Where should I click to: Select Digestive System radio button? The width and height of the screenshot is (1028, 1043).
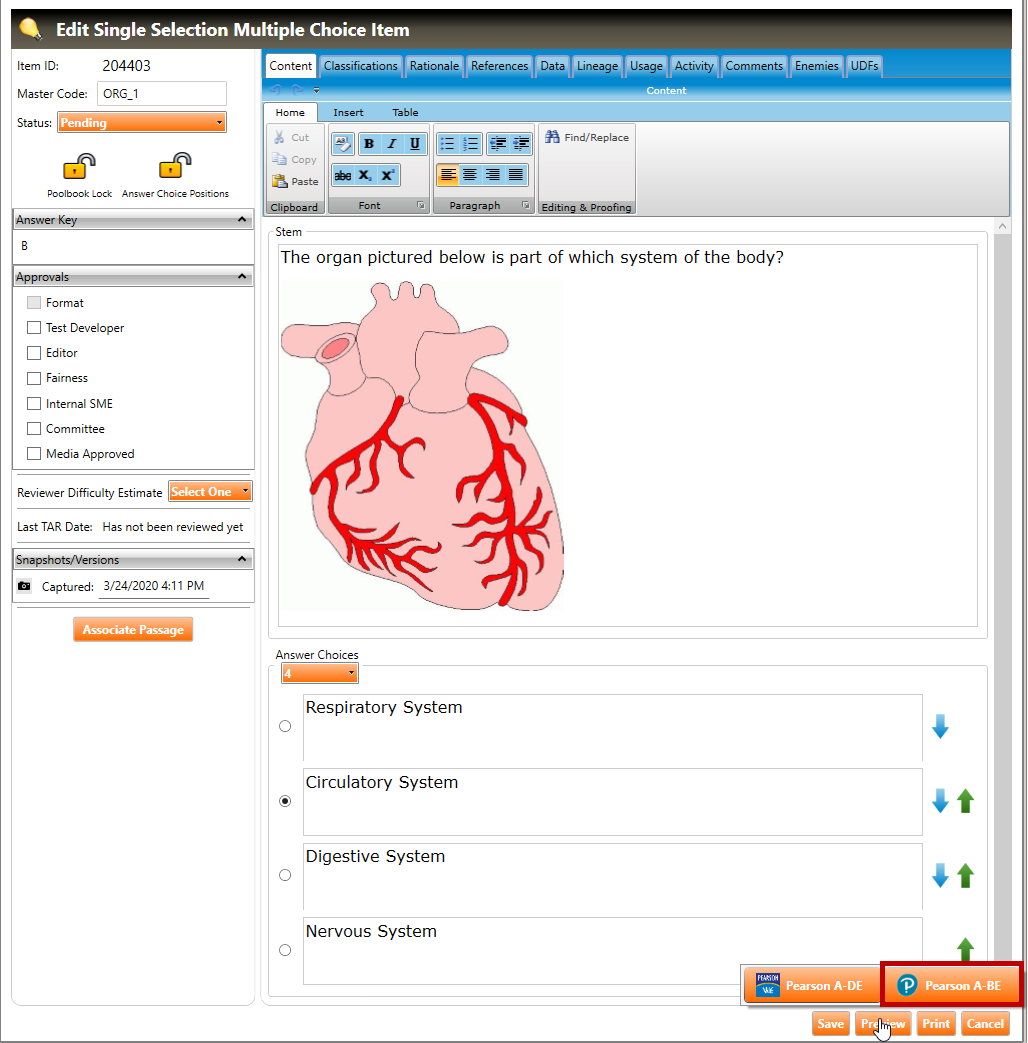point(285,875)
